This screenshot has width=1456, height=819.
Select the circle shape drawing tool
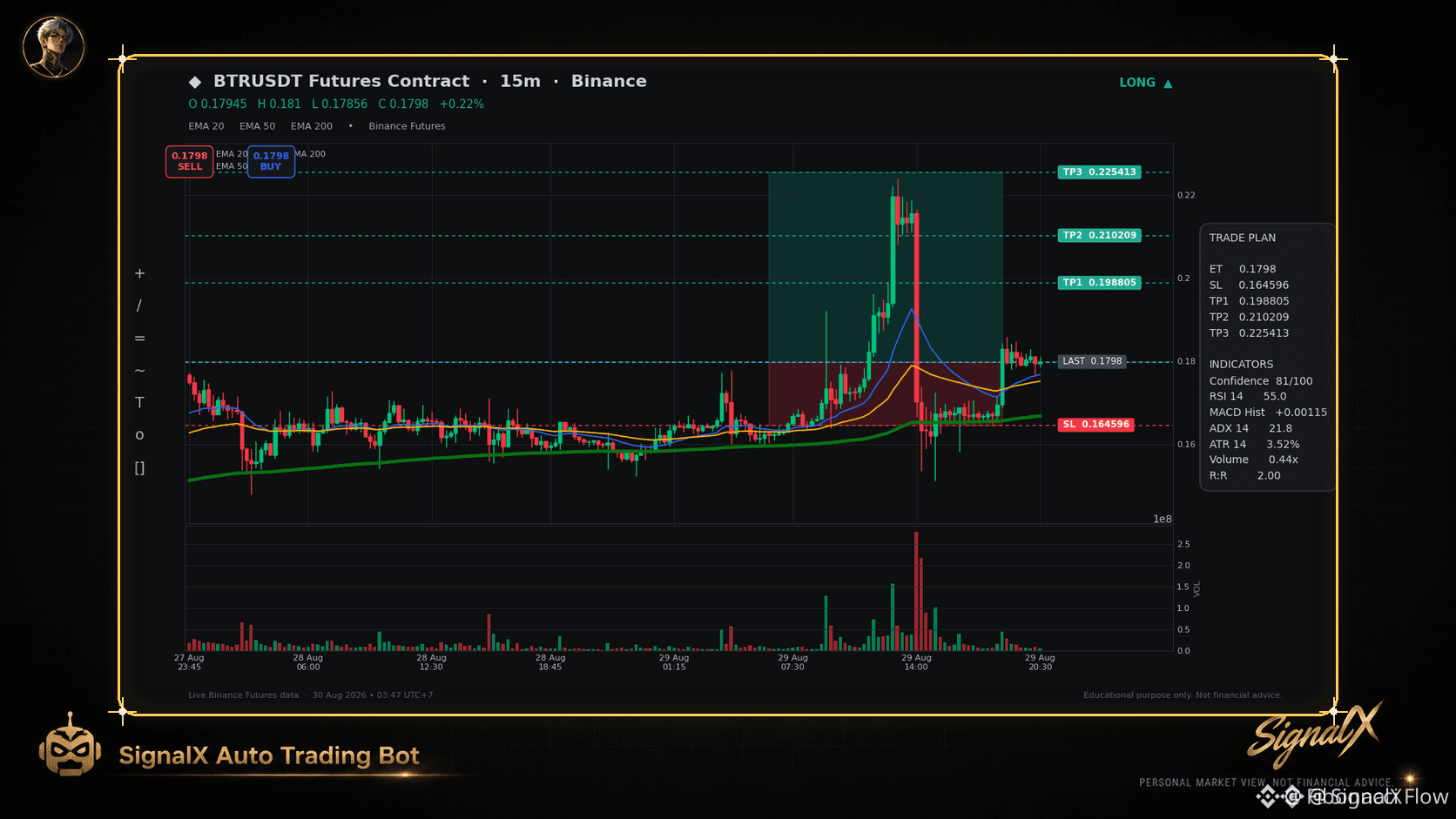tap(139, 435)
